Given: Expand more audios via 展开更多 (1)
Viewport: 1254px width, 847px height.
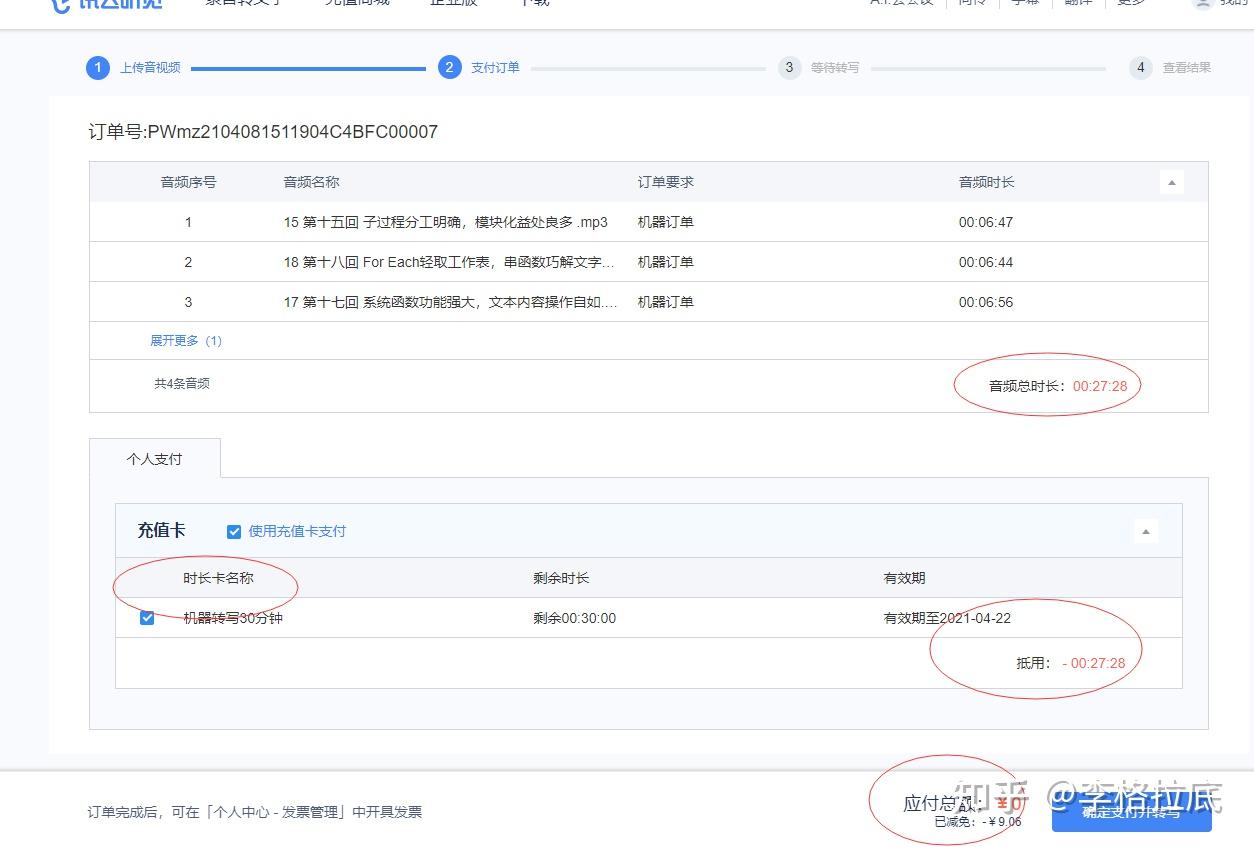Looking at the screenshot, I should (x=186, y=341).
